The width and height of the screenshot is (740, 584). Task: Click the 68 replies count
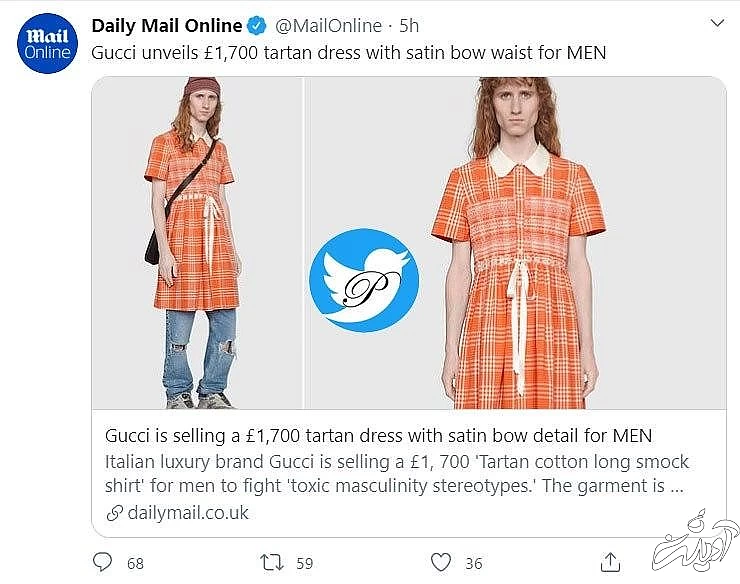(x=135, y=564)
